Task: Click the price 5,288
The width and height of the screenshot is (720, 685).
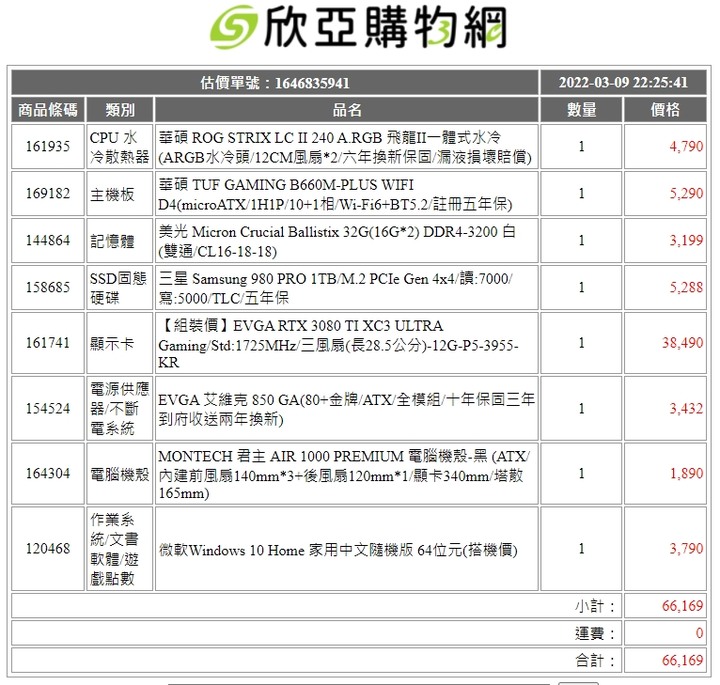Action: (686, 287)
